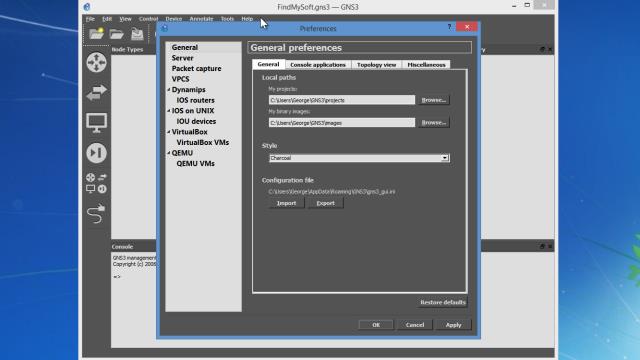
Task: Collapse the IOS on UNIX node arrow
Action: (x=169, y=111)
